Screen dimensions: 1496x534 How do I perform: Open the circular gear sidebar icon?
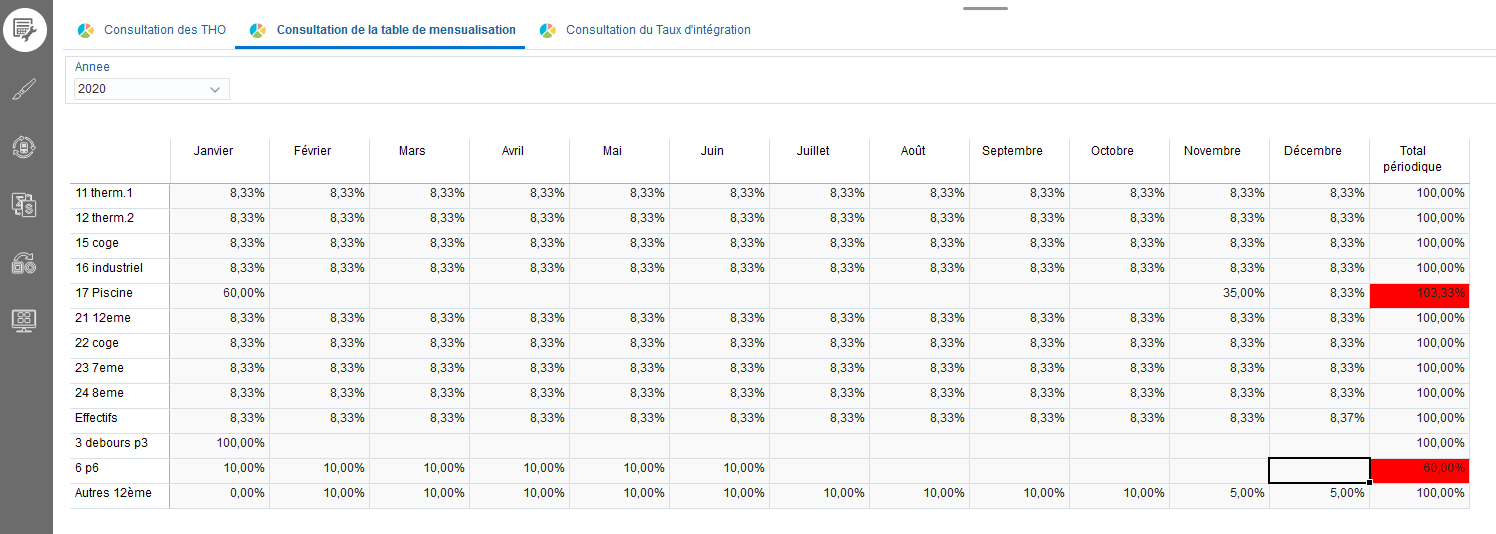pyautogui.click(x=24, y=147)
